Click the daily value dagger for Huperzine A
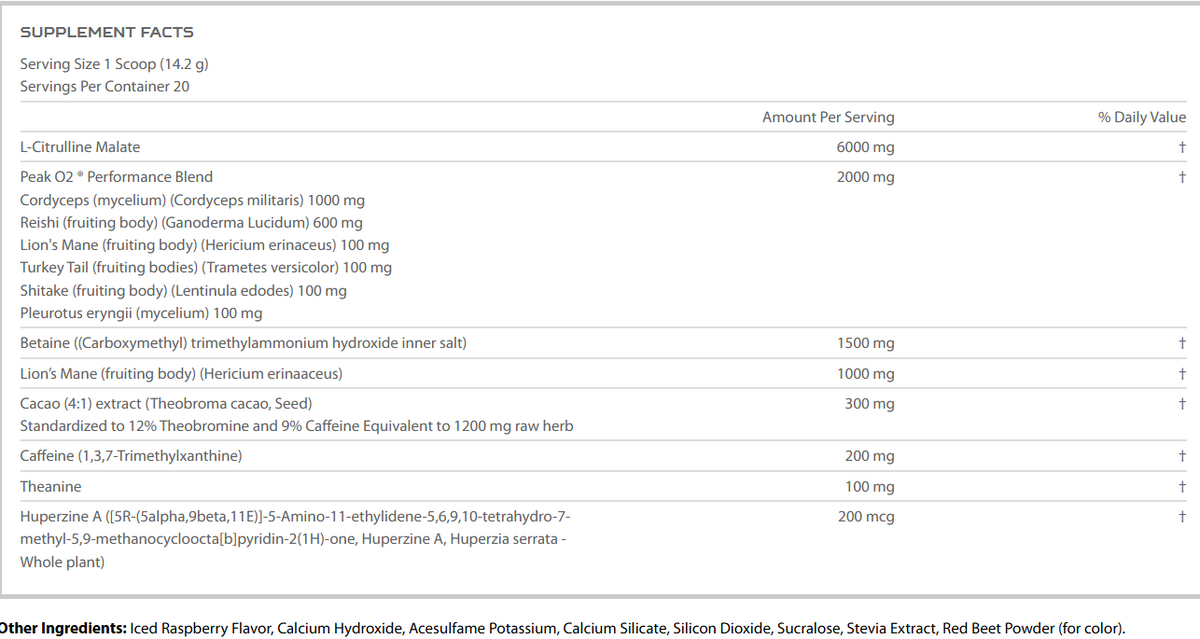The height and width of the screenshot is (639, 1200). (x=1182, y=517)
